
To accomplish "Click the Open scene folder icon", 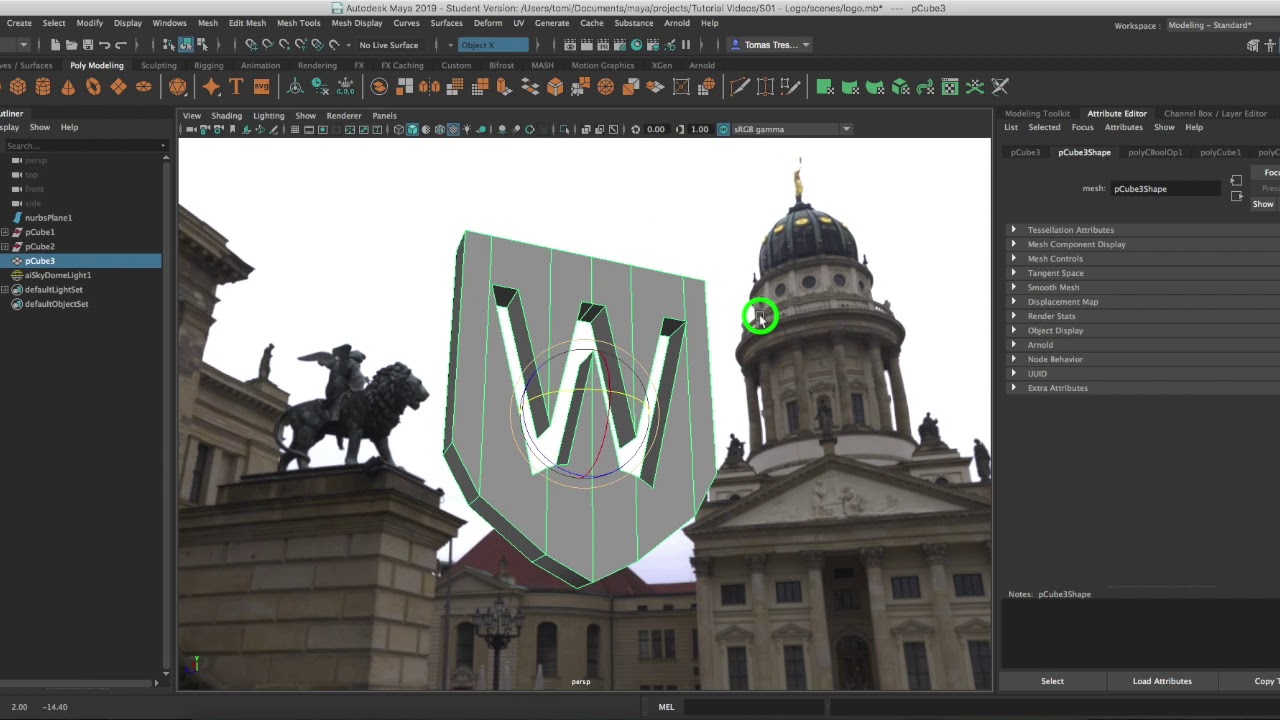I will 71,45.
